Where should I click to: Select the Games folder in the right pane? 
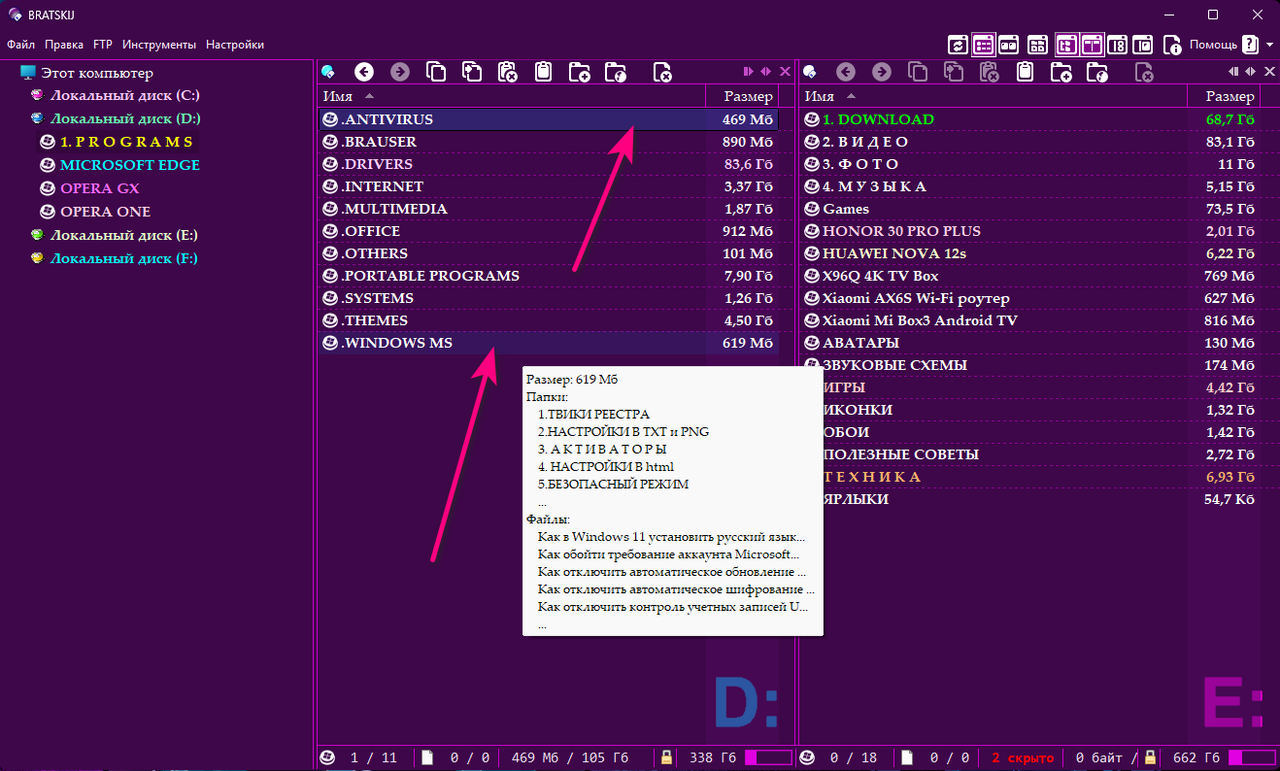(1030, 209)
